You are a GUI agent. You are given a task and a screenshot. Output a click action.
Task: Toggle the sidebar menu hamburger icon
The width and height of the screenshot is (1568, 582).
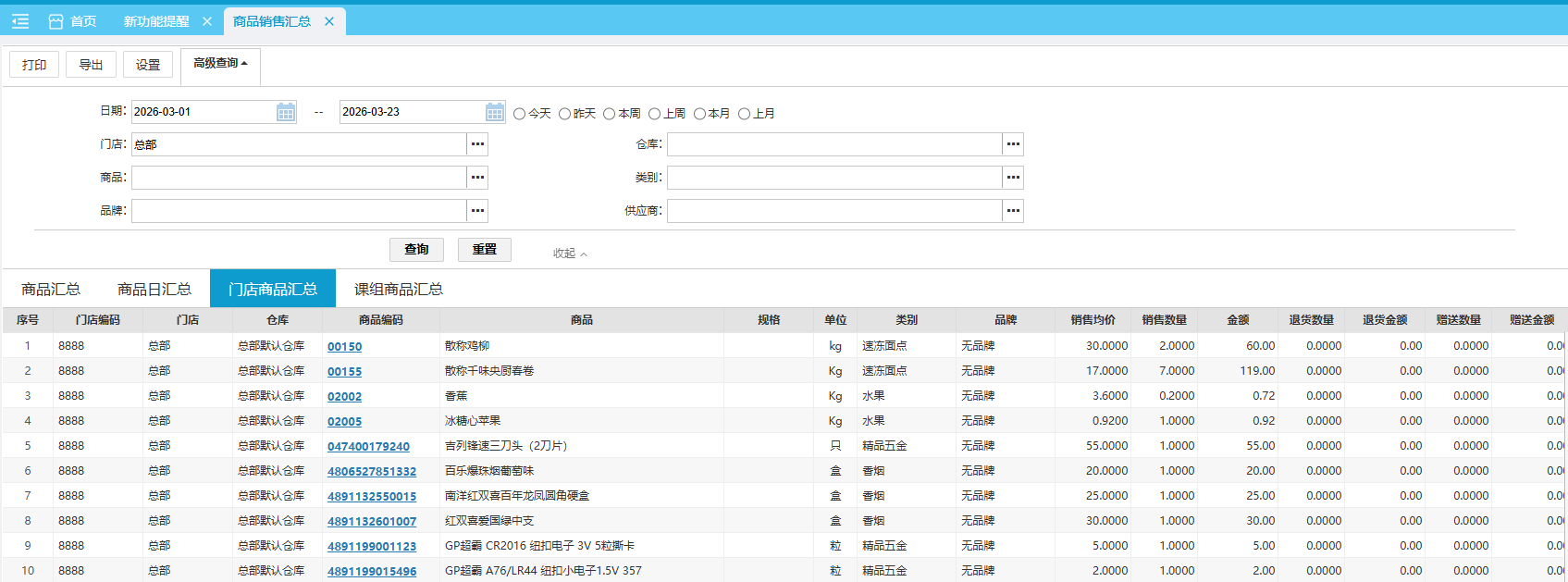20,21
